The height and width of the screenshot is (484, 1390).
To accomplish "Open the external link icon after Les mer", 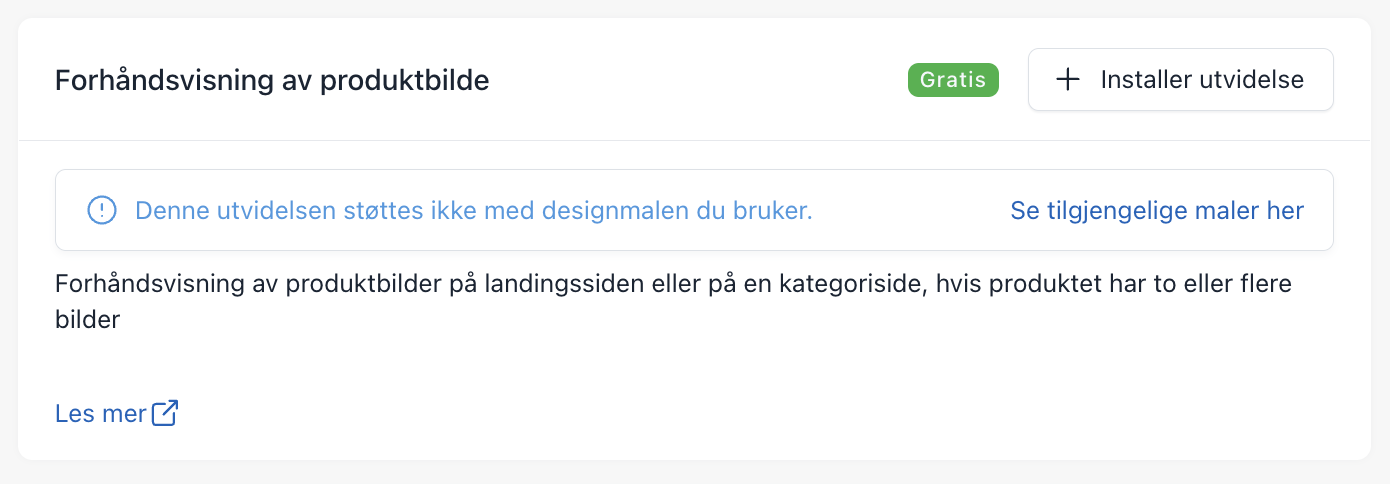I will click(x=165, y=413).
